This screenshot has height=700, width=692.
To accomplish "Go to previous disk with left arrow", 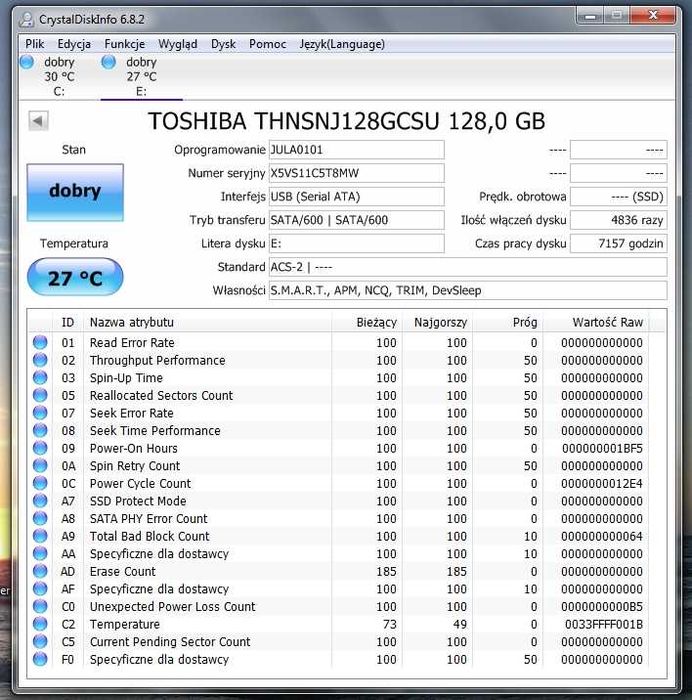I will point(38,121).
